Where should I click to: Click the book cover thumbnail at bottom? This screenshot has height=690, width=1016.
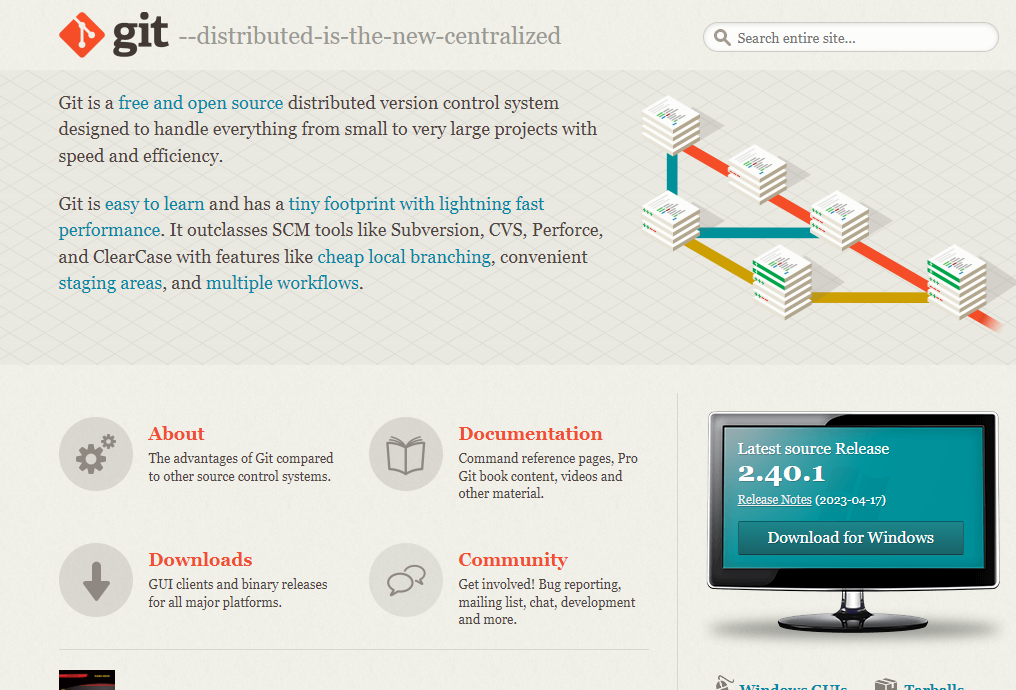coord(87,680)
